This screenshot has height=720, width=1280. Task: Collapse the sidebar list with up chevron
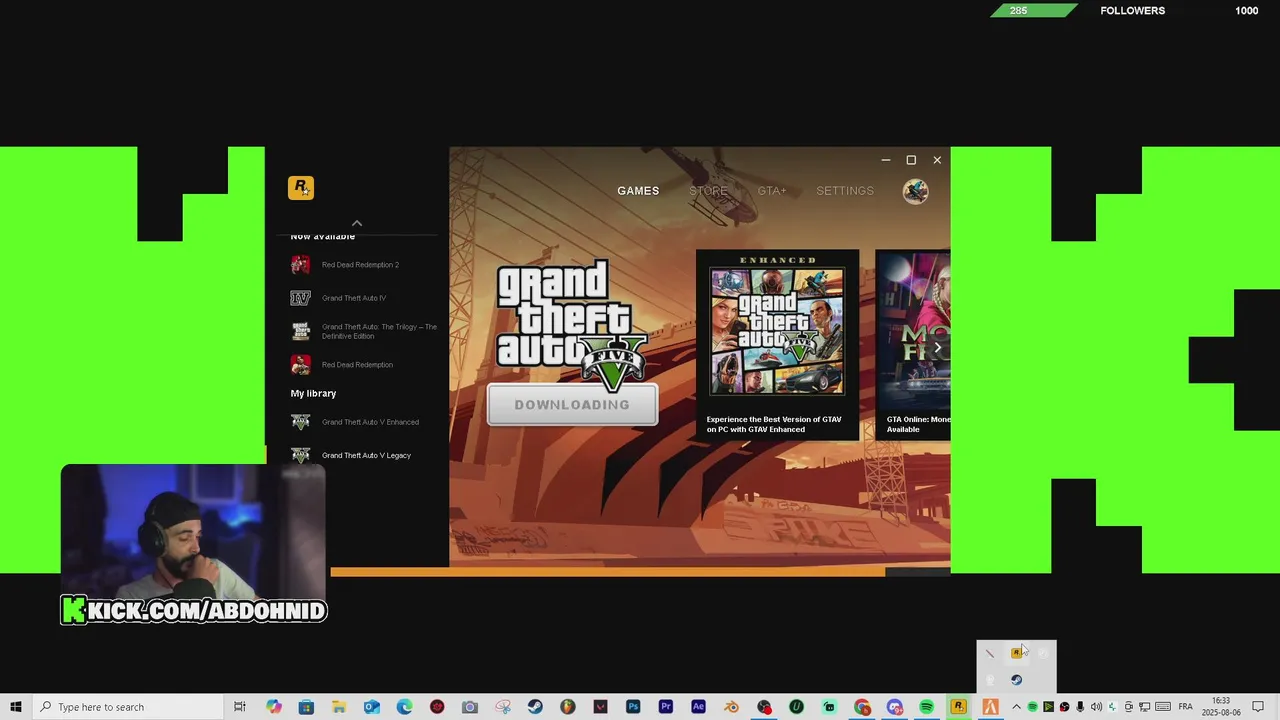(x=357, y=223)
